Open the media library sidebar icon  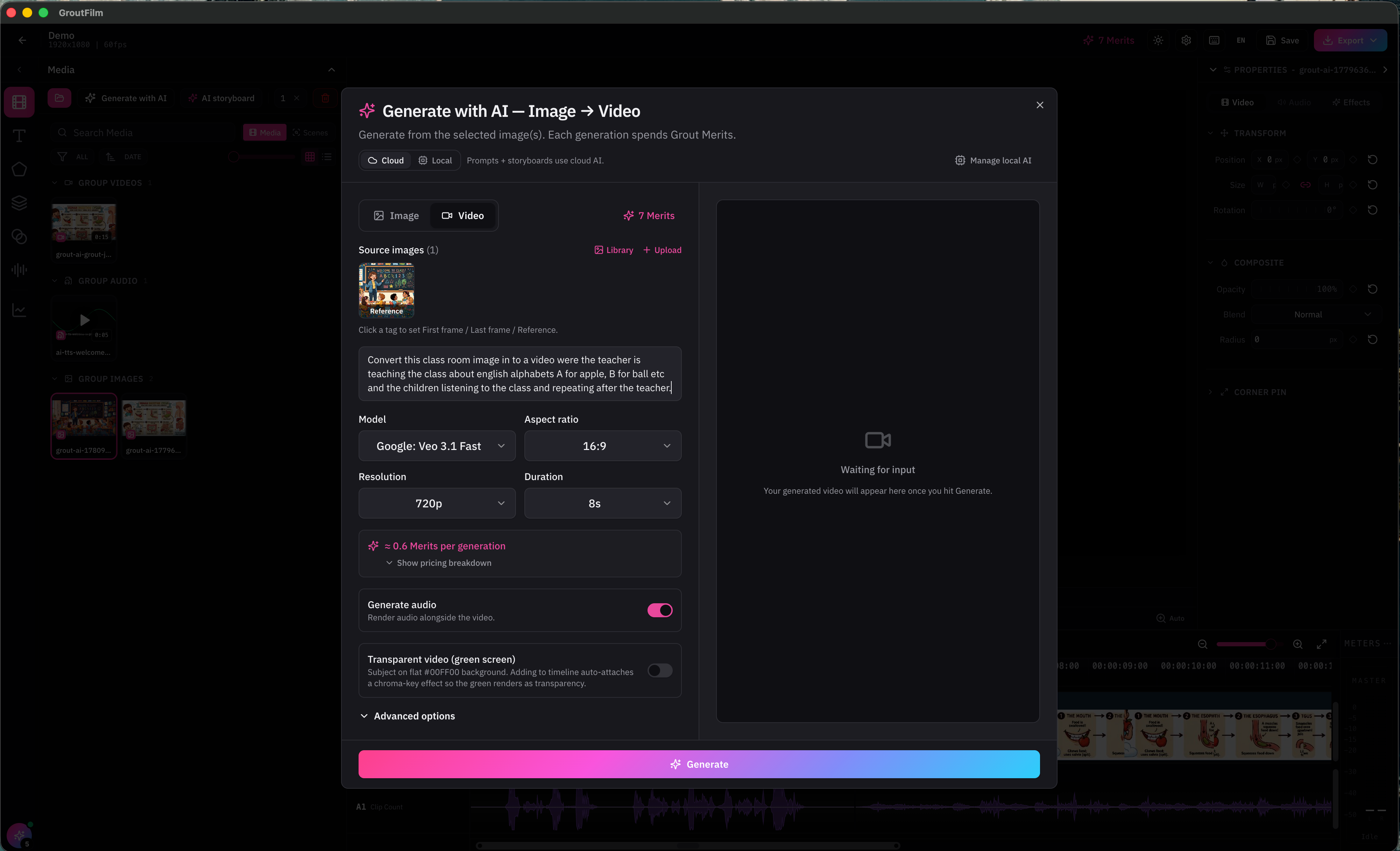point(19,102)
